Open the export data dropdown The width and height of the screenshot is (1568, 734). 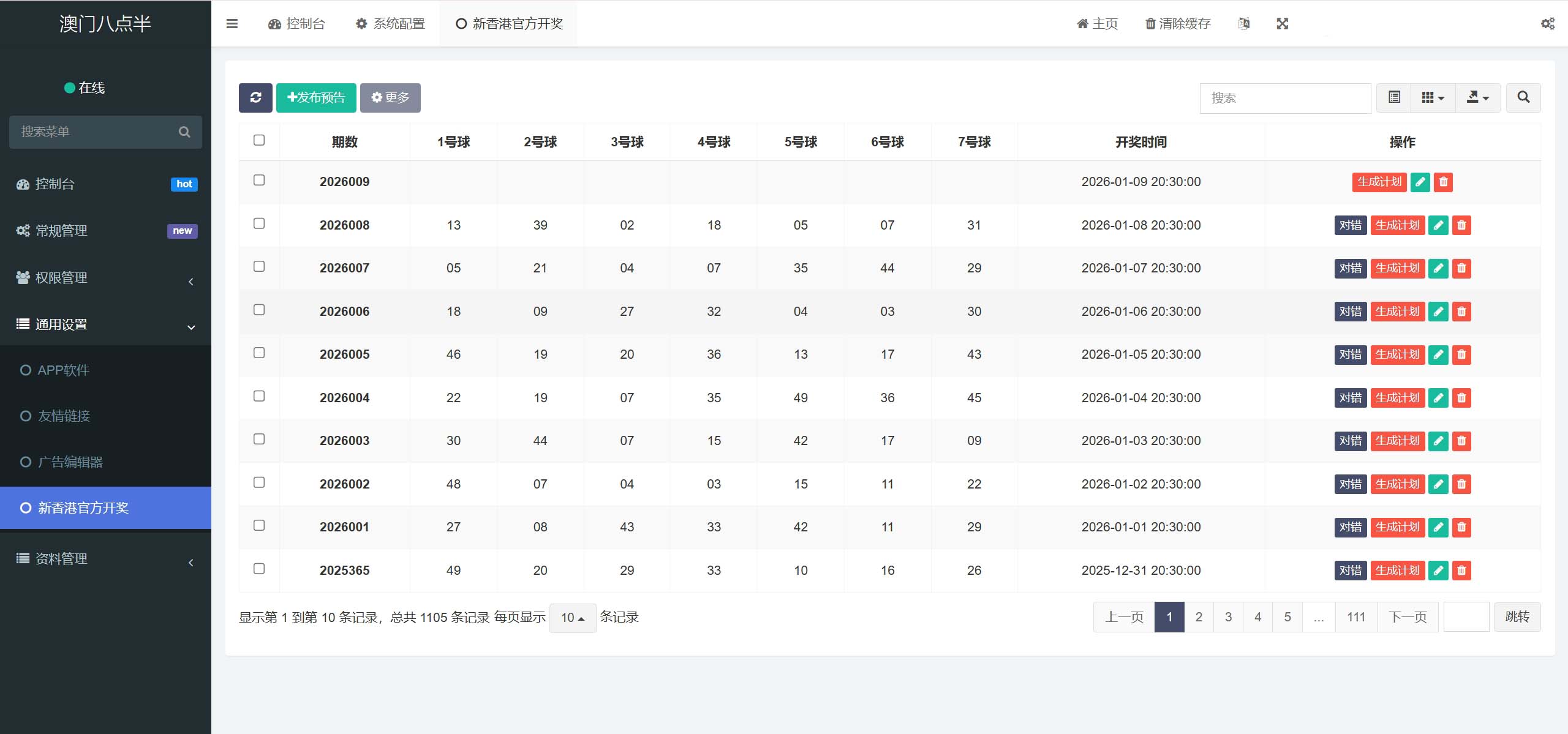(1477, 98)
